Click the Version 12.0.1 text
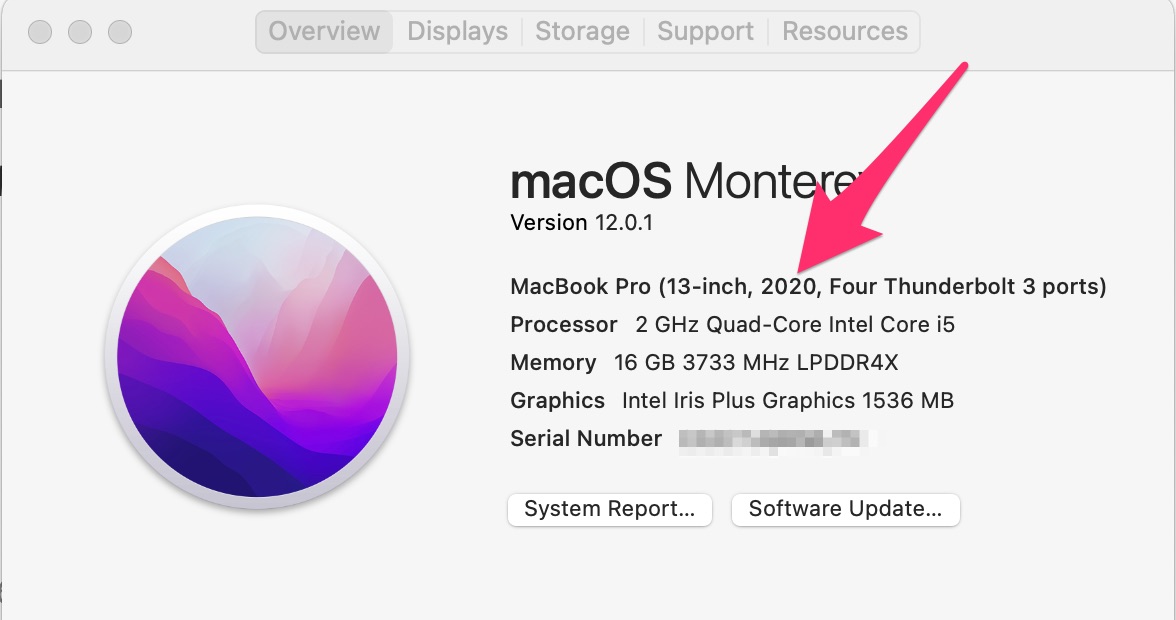This screenshot has height=620, width=1176. 581,222
